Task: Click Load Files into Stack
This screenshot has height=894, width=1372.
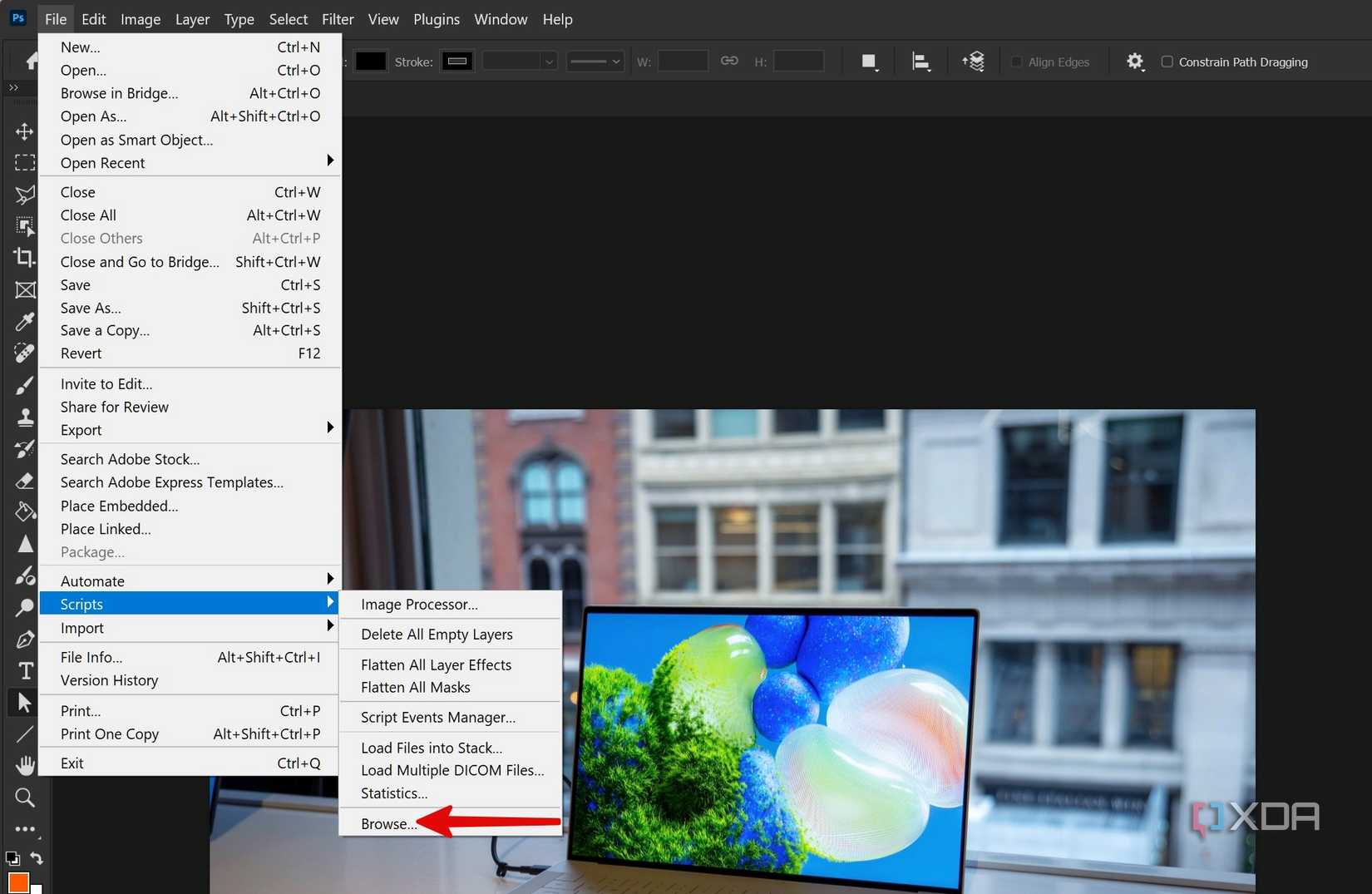Action: click(x=431, y=748)
